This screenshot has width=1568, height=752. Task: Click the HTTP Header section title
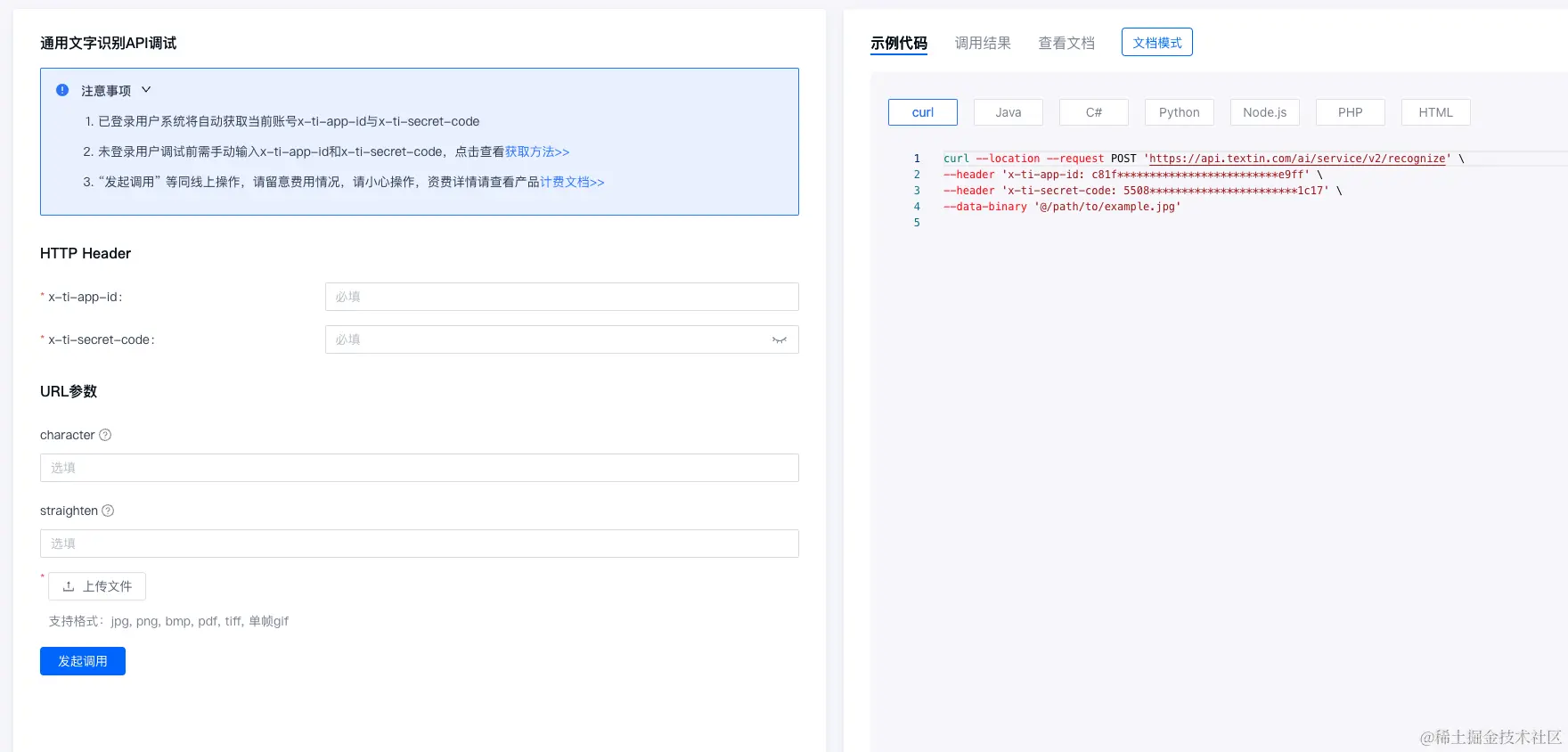click(x=86, y=253)
